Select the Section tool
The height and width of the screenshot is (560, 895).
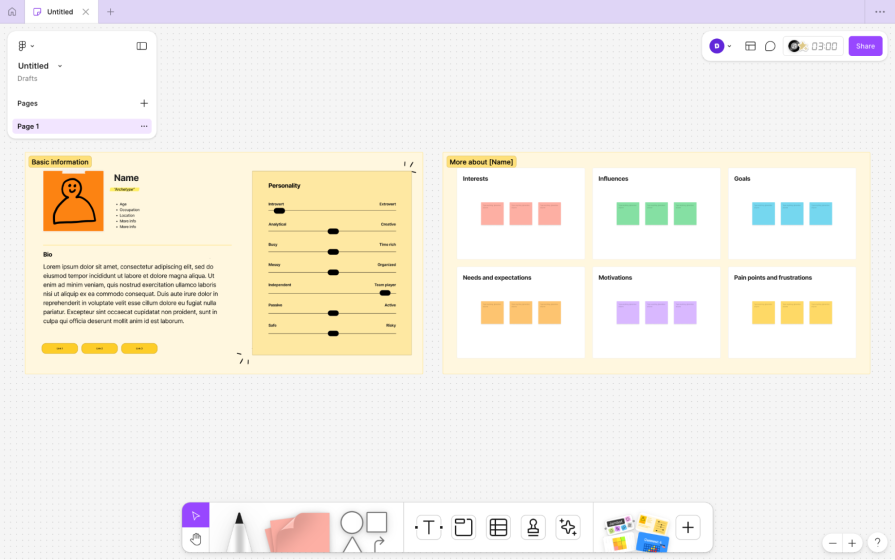click(x=463, y=527)
